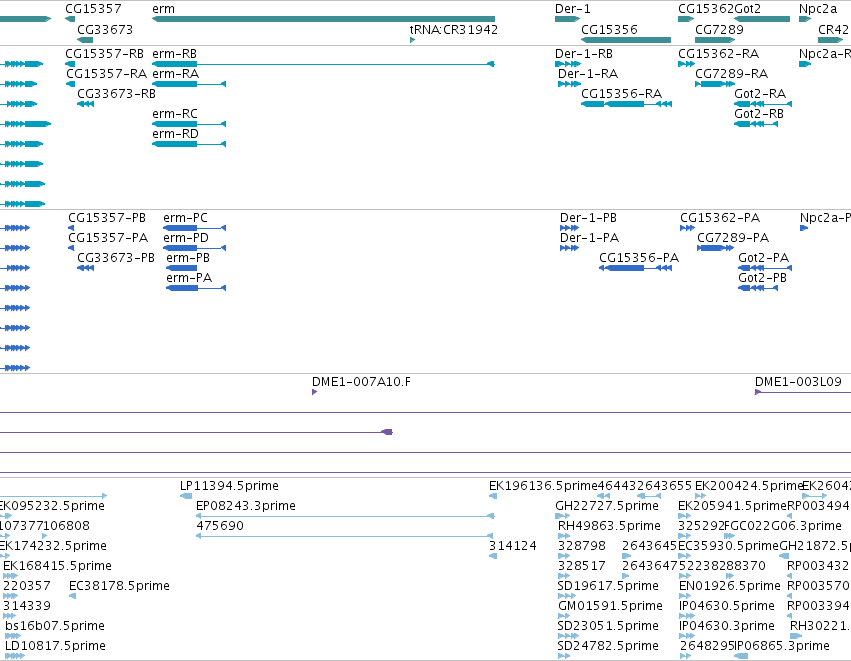Select EST EC38178.5prime
This screenshot has width=851, height=661.
click(119, 586)
